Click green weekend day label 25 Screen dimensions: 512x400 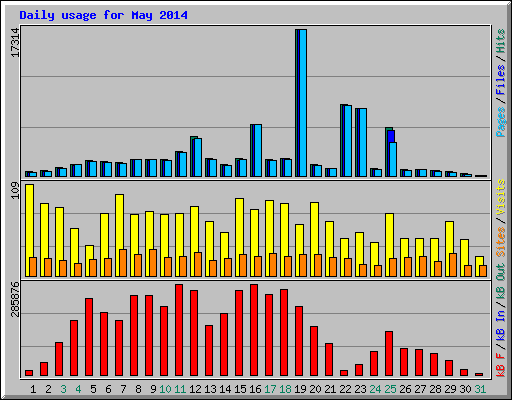click(x=390, y=389)
